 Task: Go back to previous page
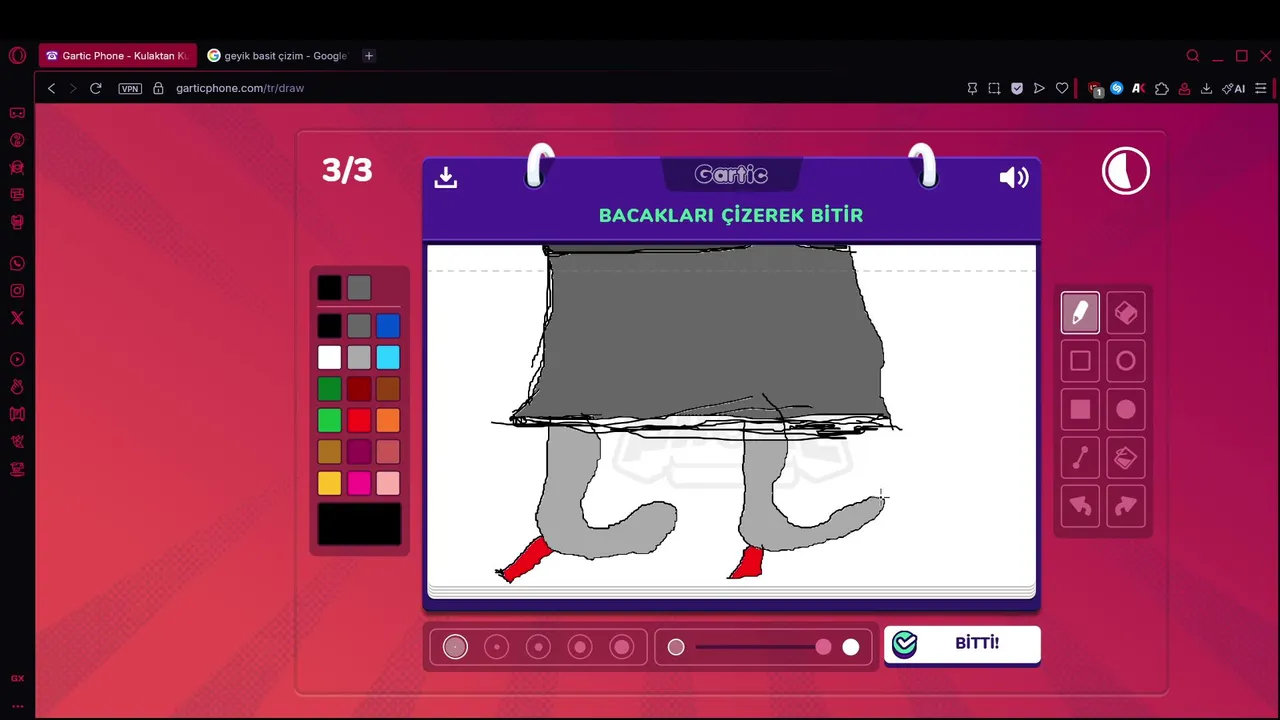pyautogui.click(x=52, y=88)
